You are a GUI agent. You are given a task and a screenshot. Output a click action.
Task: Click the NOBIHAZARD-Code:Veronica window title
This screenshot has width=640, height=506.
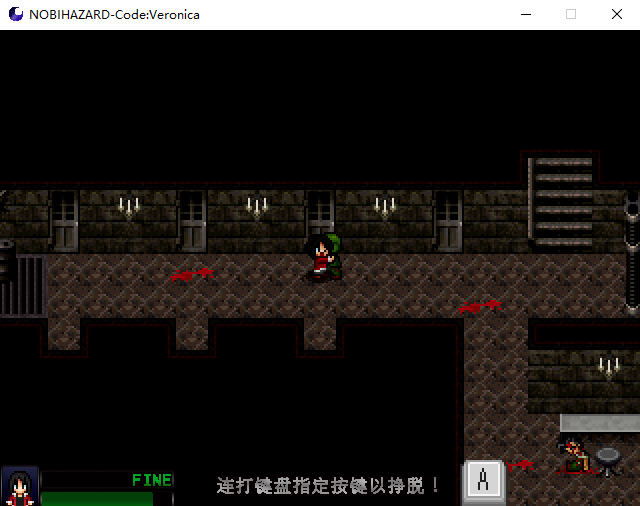(114, 15)
